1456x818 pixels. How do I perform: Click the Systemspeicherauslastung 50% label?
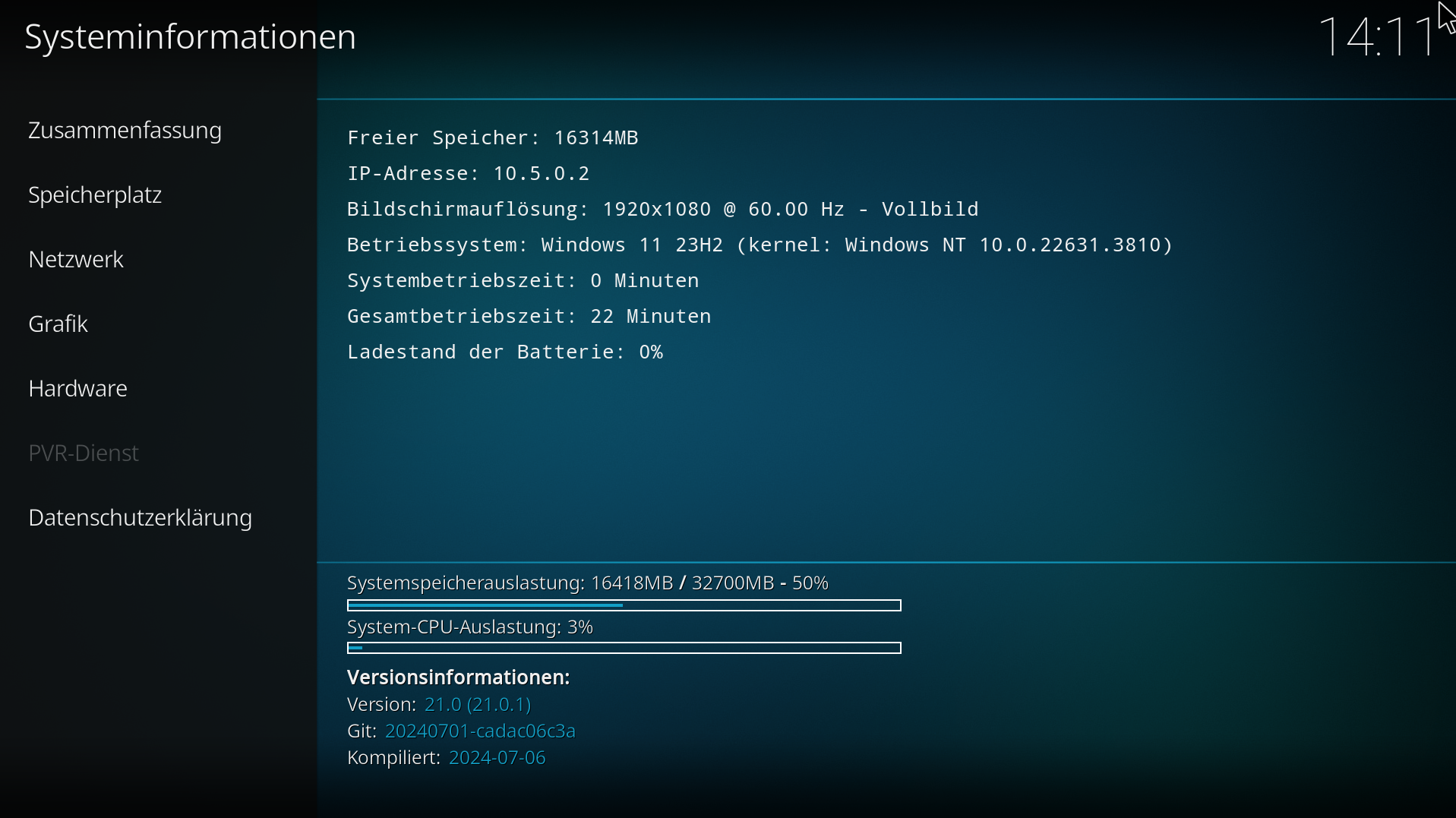588,583
